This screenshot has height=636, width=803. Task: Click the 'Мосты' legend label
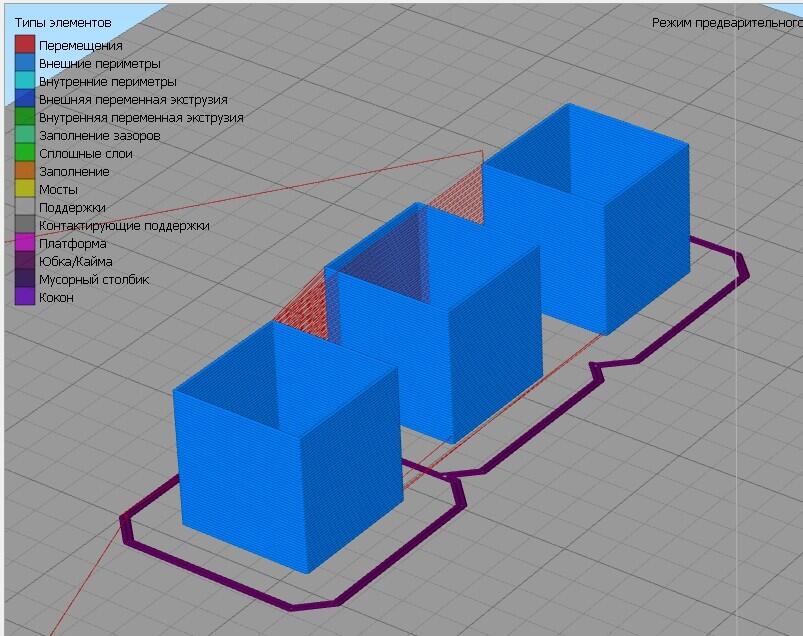(58, 189)
